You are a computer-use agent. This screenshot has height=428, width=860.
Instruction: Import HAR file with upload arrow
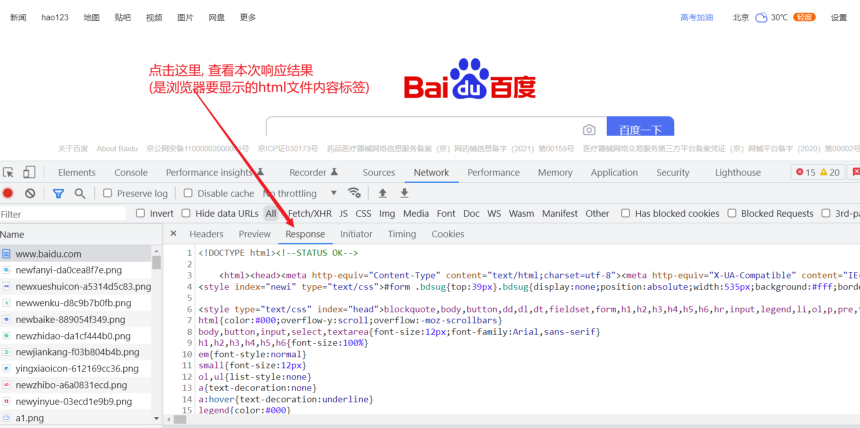(x=383, y=193)
